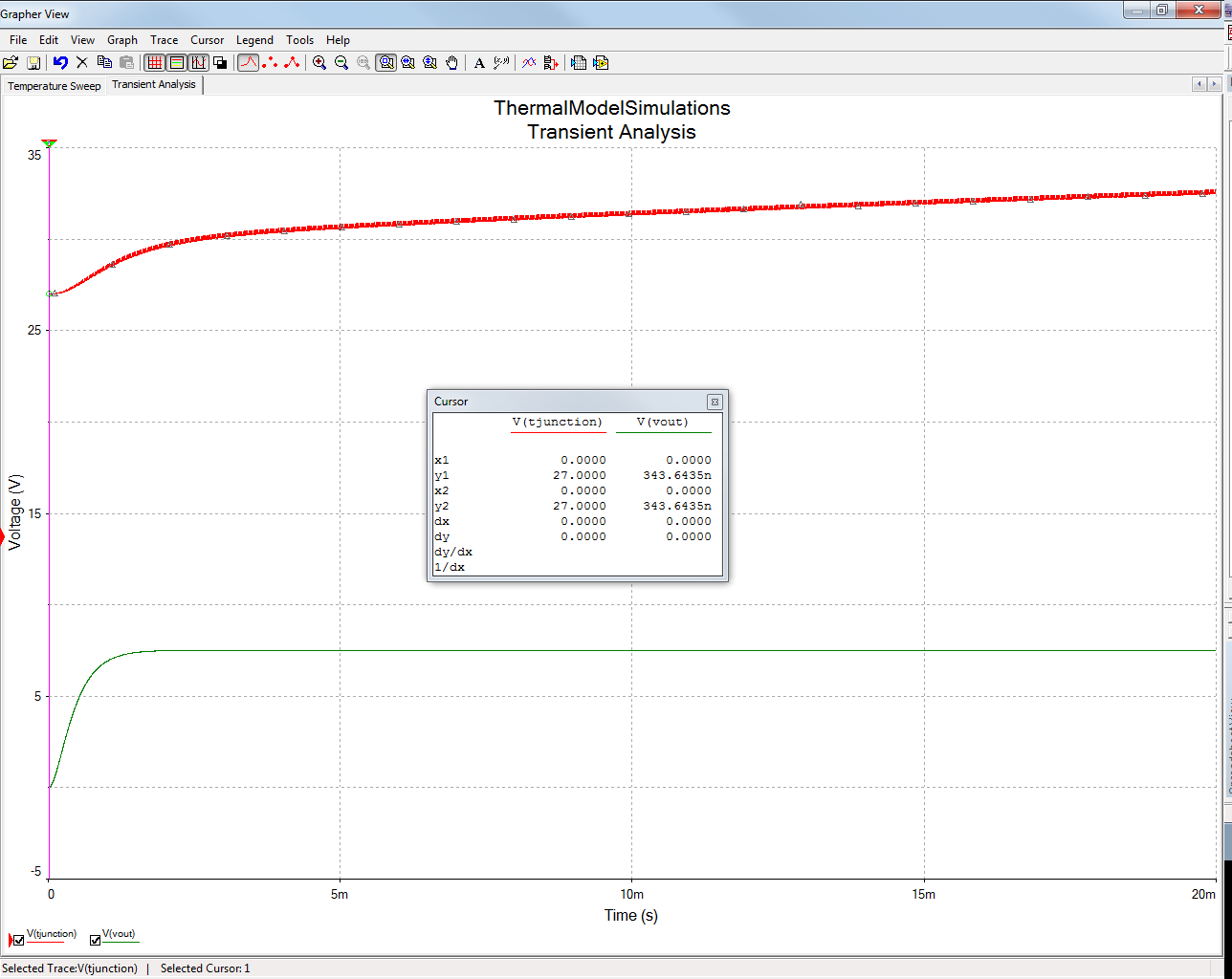Click the data label annotation icon

pos(501,63)
